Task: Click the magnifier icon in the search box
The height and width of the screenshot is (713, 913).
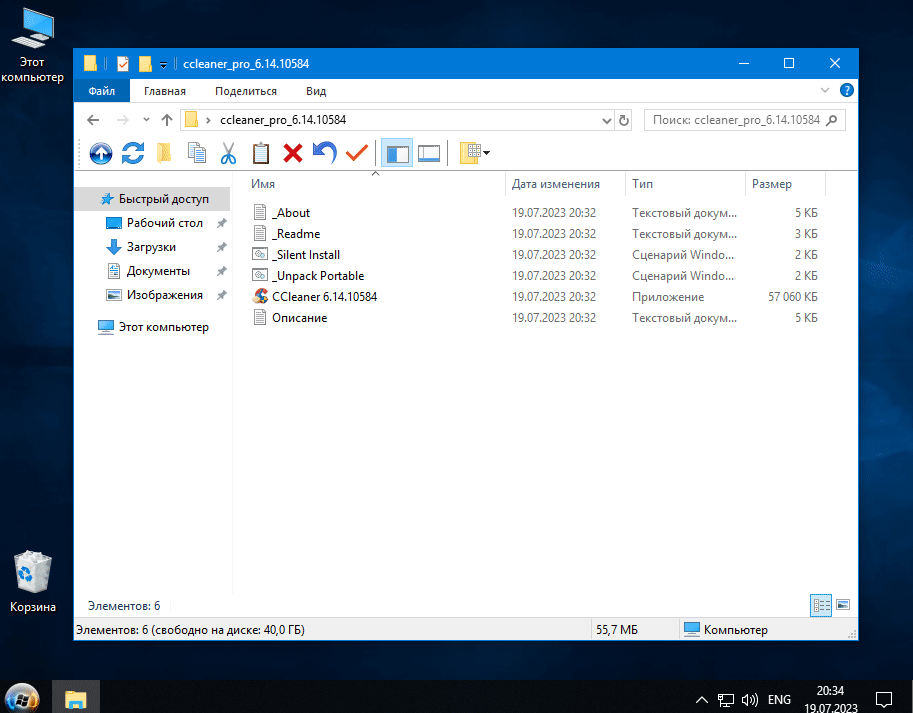Action: click(x=831, y=120)
